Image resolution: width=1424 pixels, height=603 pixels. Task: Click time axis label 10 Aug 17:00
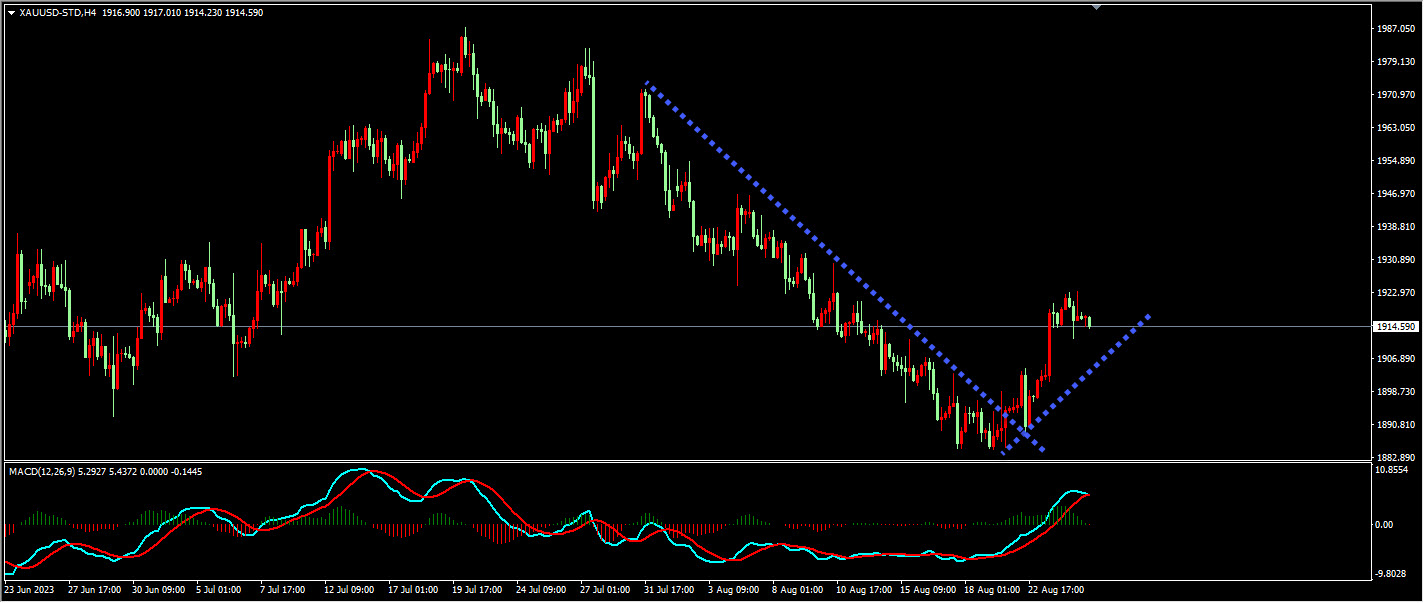click(863, 590)
